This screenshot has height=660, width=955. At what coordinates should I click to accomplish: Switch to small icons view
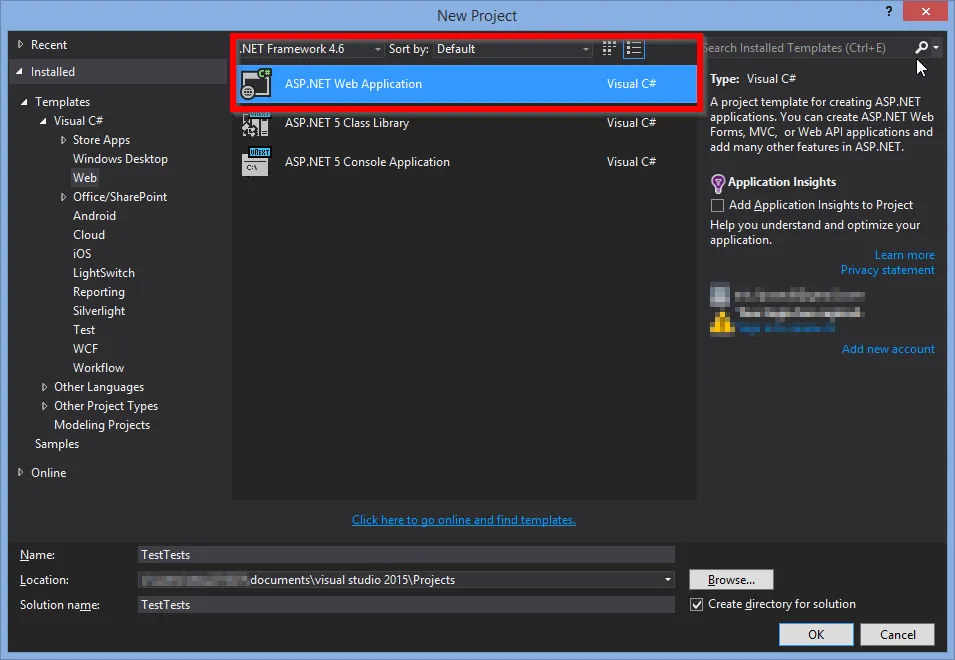coord(608,49)
